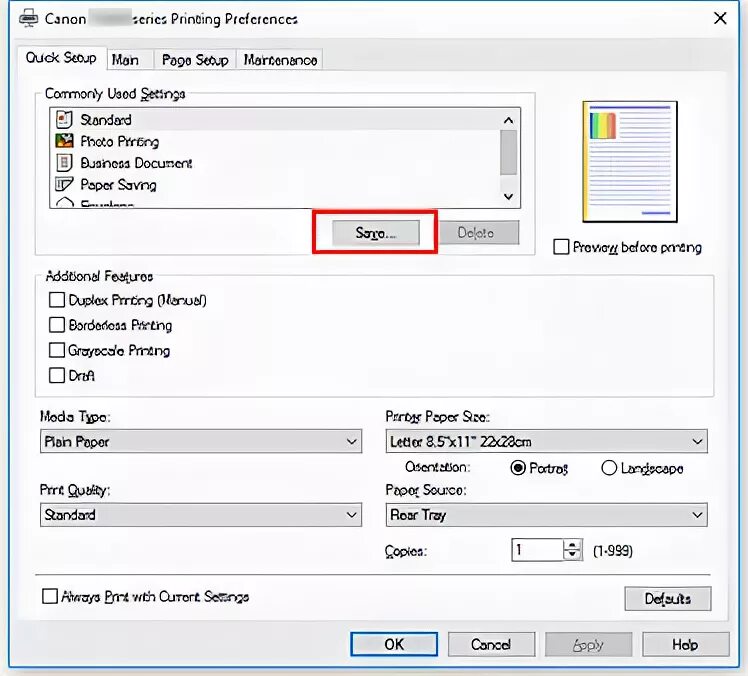Select Business Document in the settings list
748x676 pixels.
pyautogui.click(x=275, y=163)
